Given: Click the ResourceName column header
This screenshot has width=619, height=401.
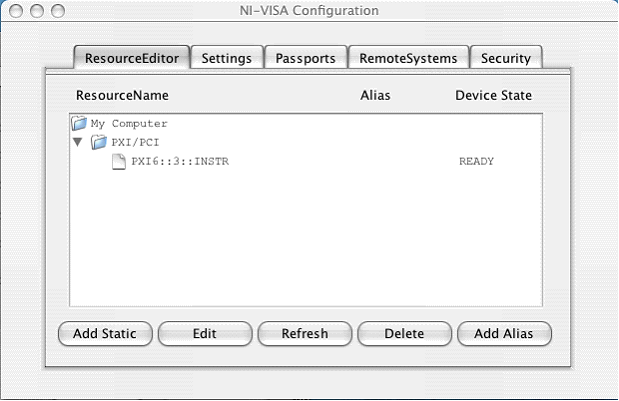Looking at the screenshot, I should 122,96.
